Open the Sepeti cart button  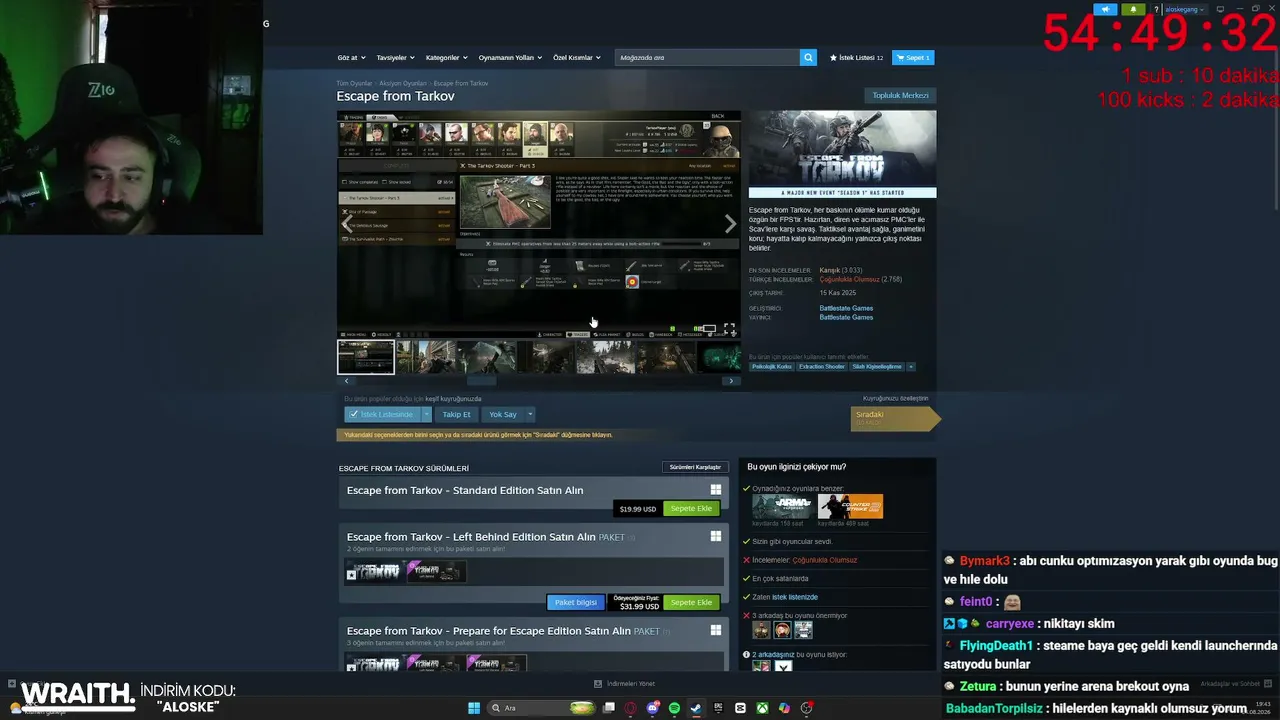tap(913, 58)
